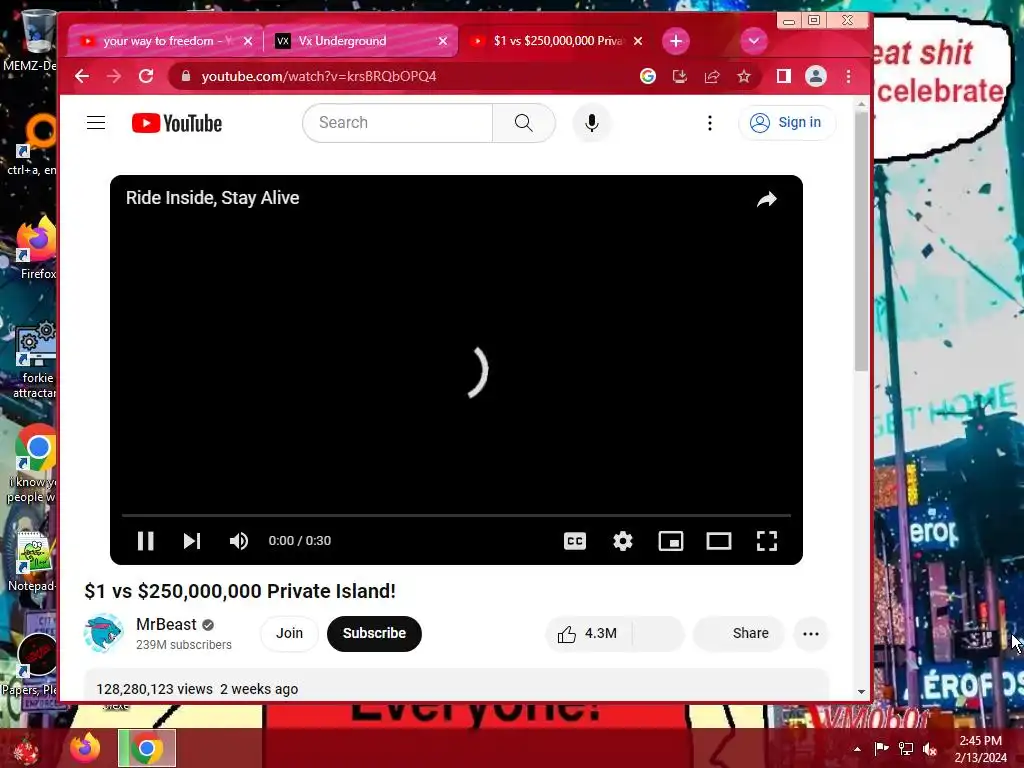Image resolution: width=1024 pixels, height=768 pixels.
Task: Search with your voice microphone
Action: tap(592, 123)
